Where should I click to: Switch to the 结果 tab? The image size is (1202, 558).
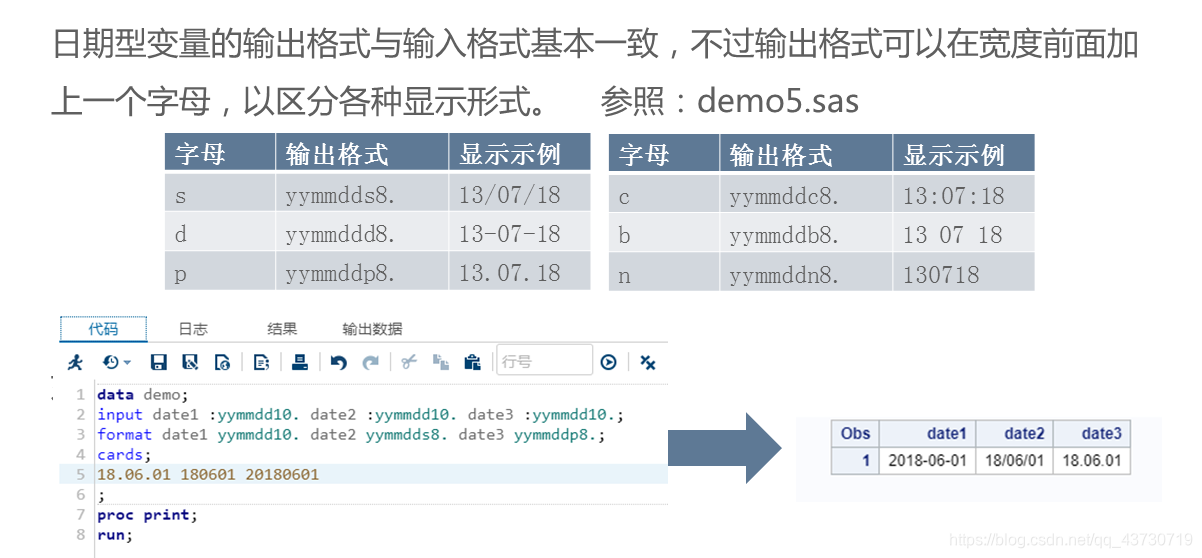[281, 329]
